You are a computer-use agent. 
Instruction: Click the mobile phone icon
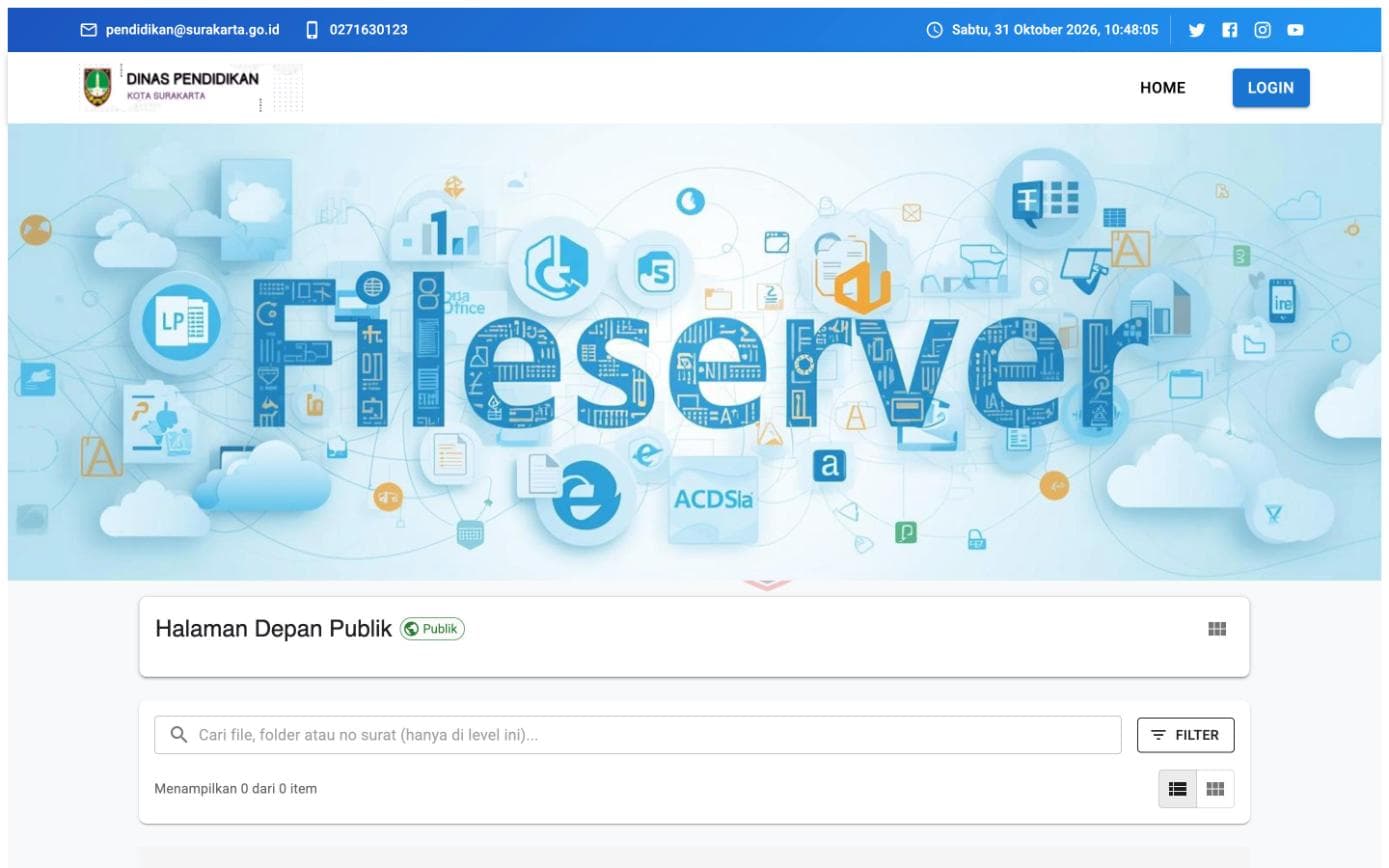(312, 30)
